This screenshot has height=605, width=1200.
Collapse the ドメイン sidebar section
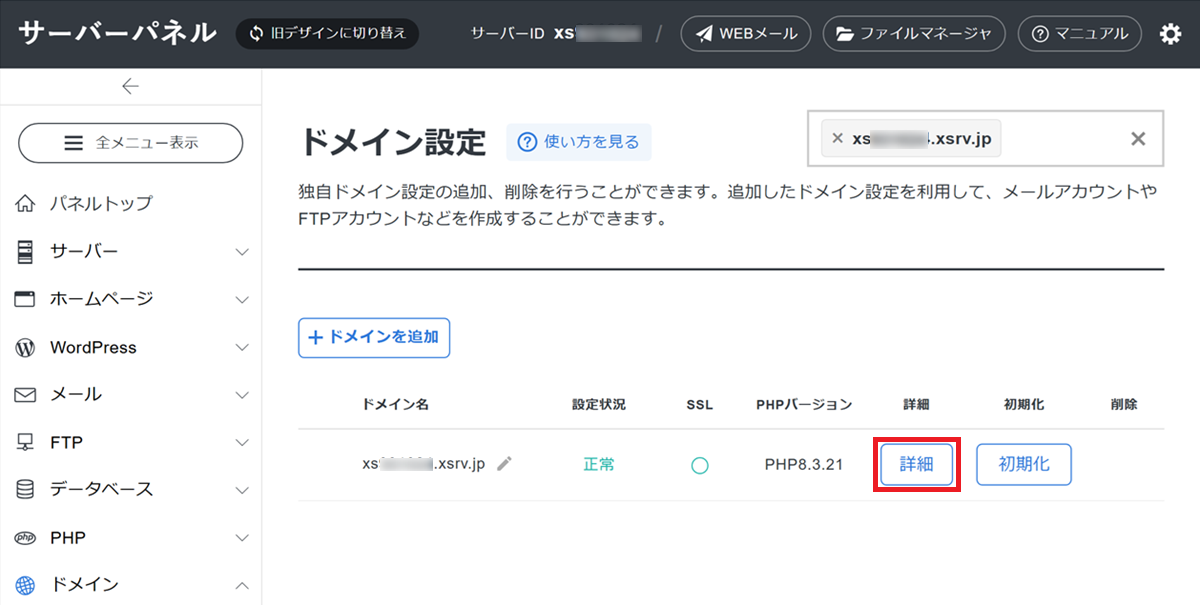130,585
